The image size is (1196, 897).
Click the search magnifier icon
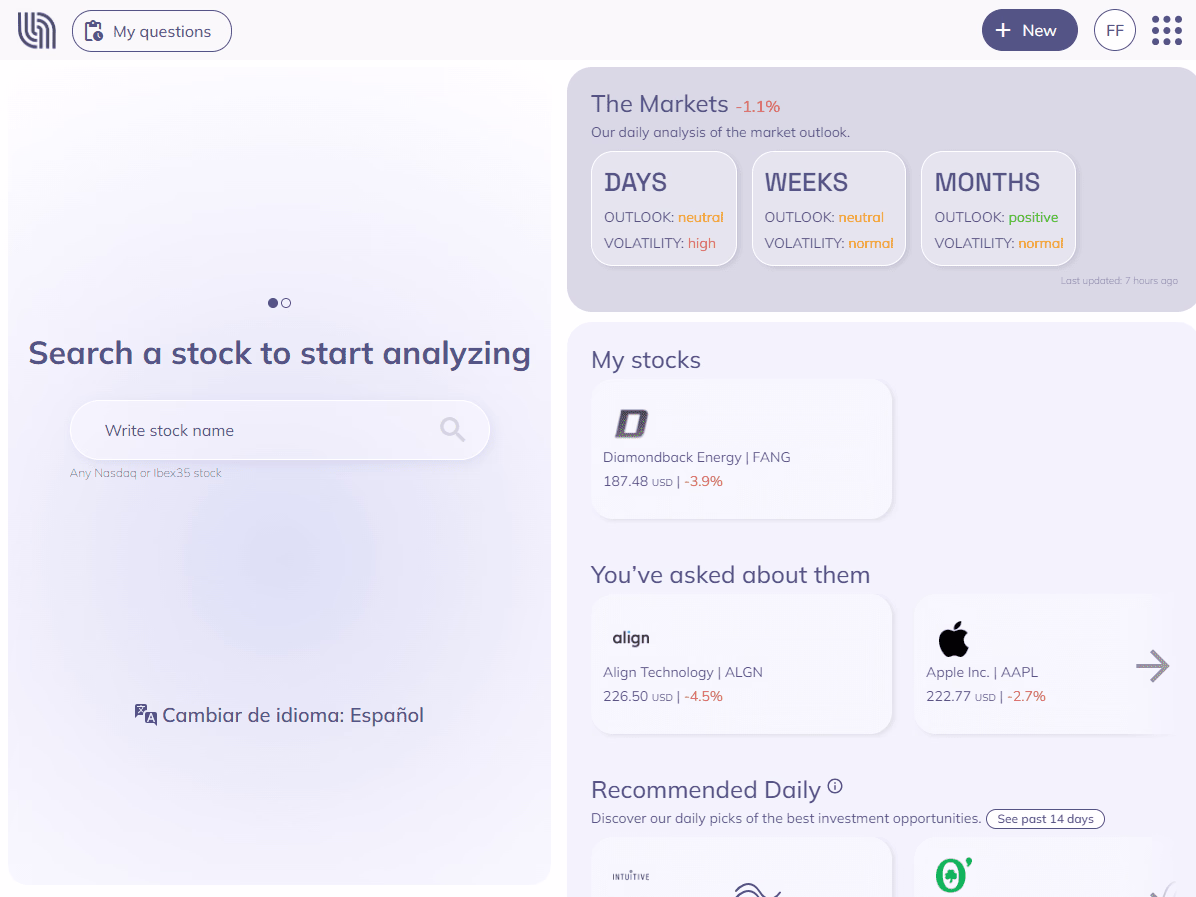[453, 430]
